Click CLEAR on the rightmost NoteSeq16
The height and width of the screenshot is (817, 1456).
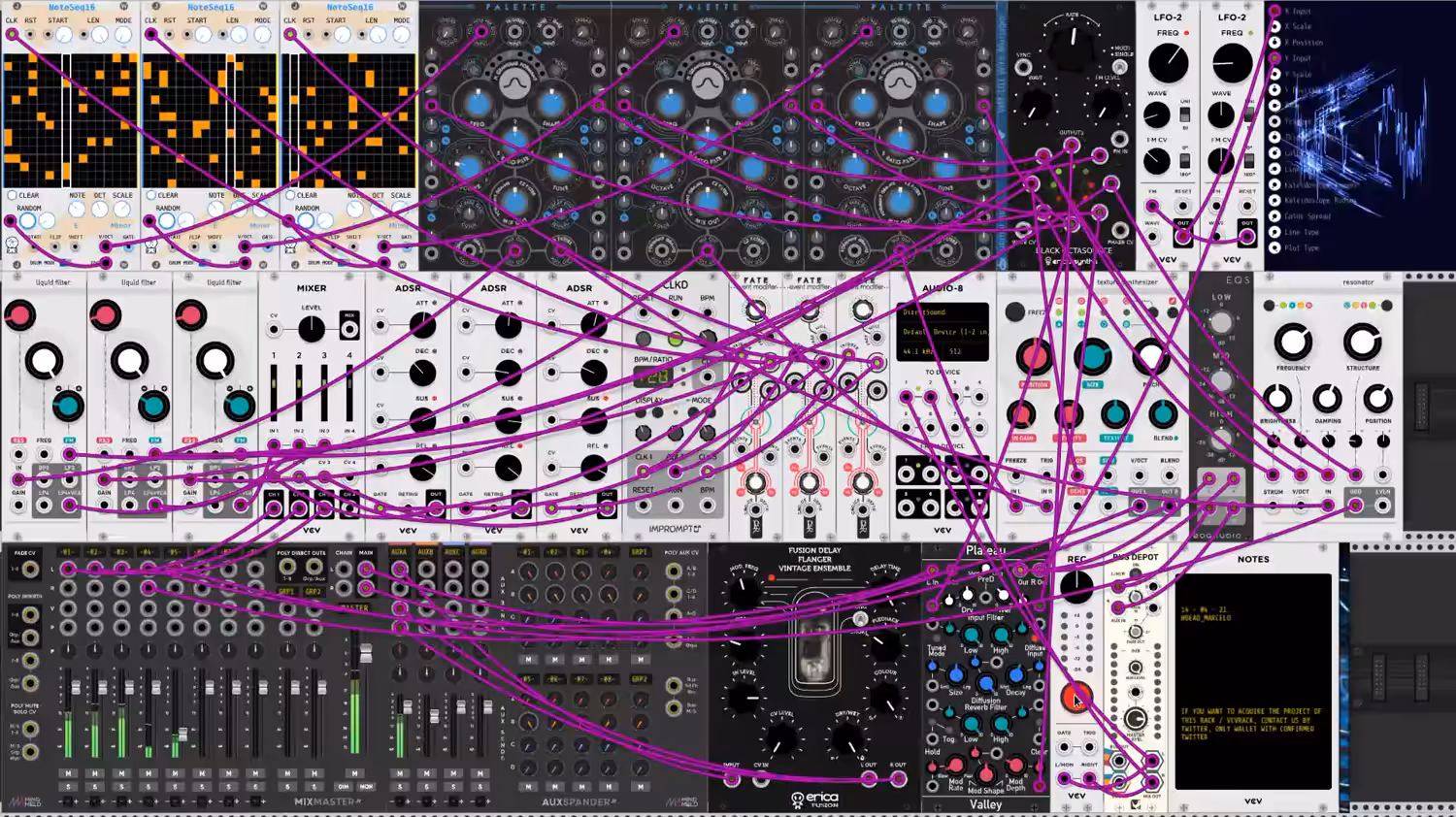pyautogui.click(x=290, y=195)
